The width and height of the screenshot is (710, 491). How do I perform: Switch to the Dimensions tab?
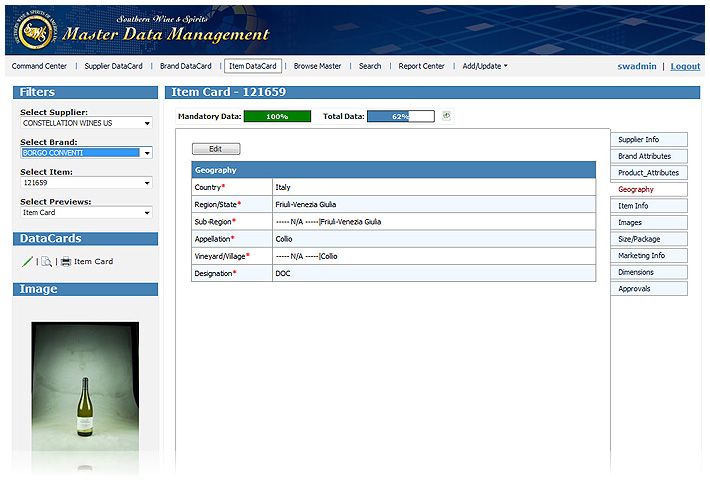click(x=649, y=272)
